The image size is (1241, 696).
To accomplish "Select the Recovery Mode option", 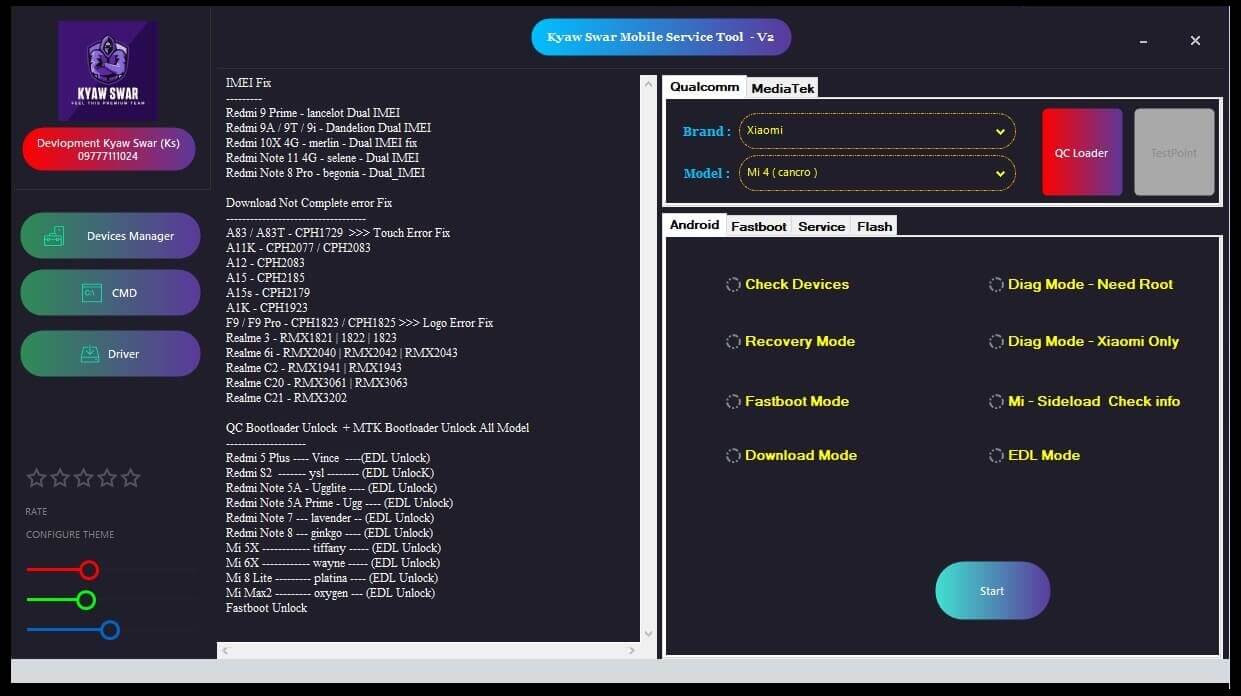I will (791, 341).
